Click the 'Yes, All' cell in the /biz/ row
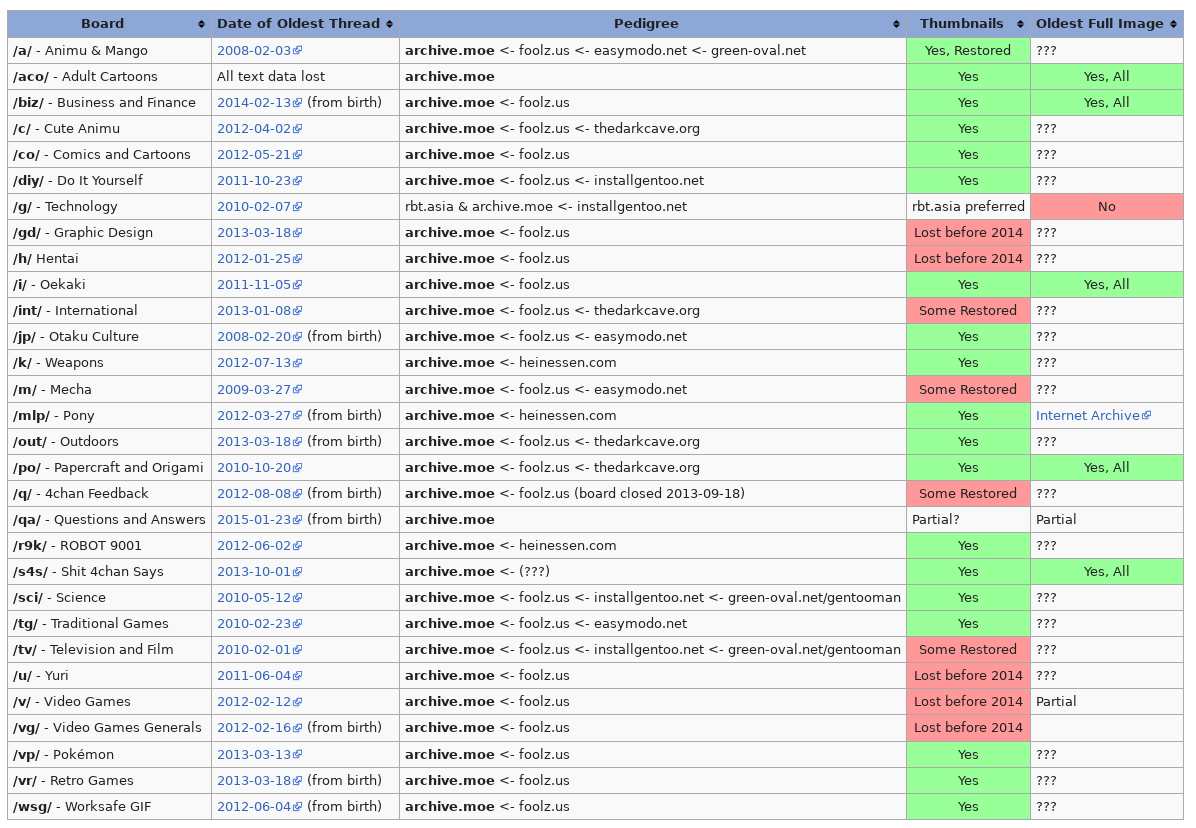The image size is (1196, 828). pyautogui.click(x=1107, y=103)
